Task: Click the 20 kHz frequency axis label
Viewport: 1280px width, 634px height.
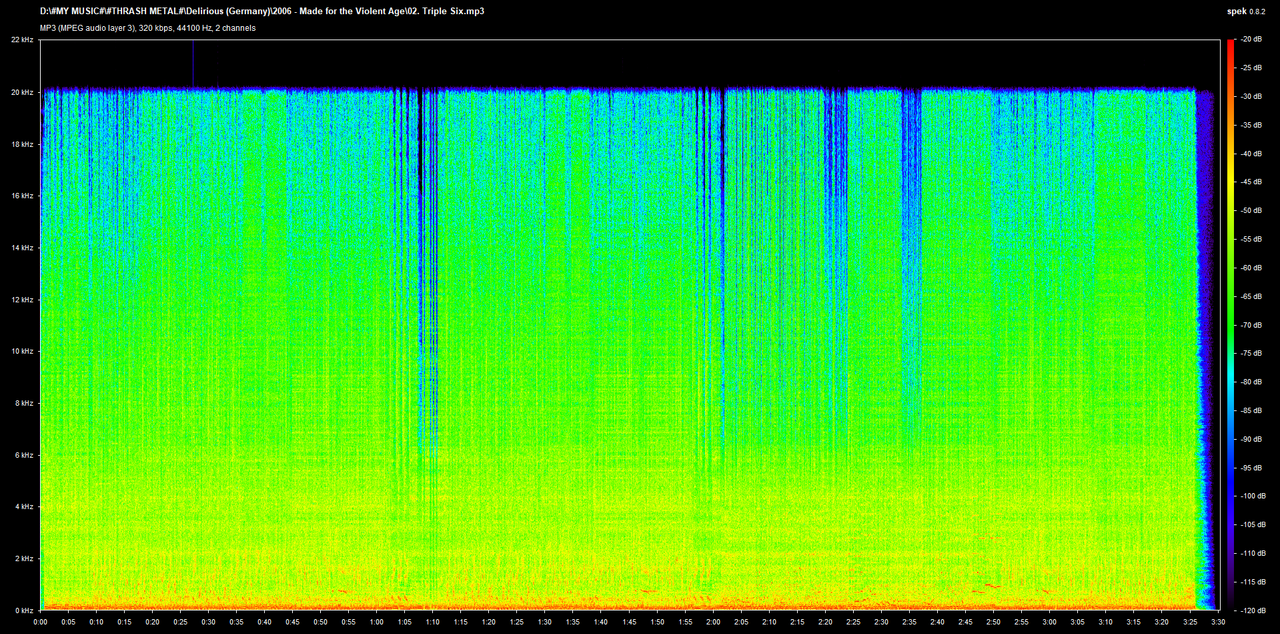Action: pyautogui.click(x=23, y=92)
